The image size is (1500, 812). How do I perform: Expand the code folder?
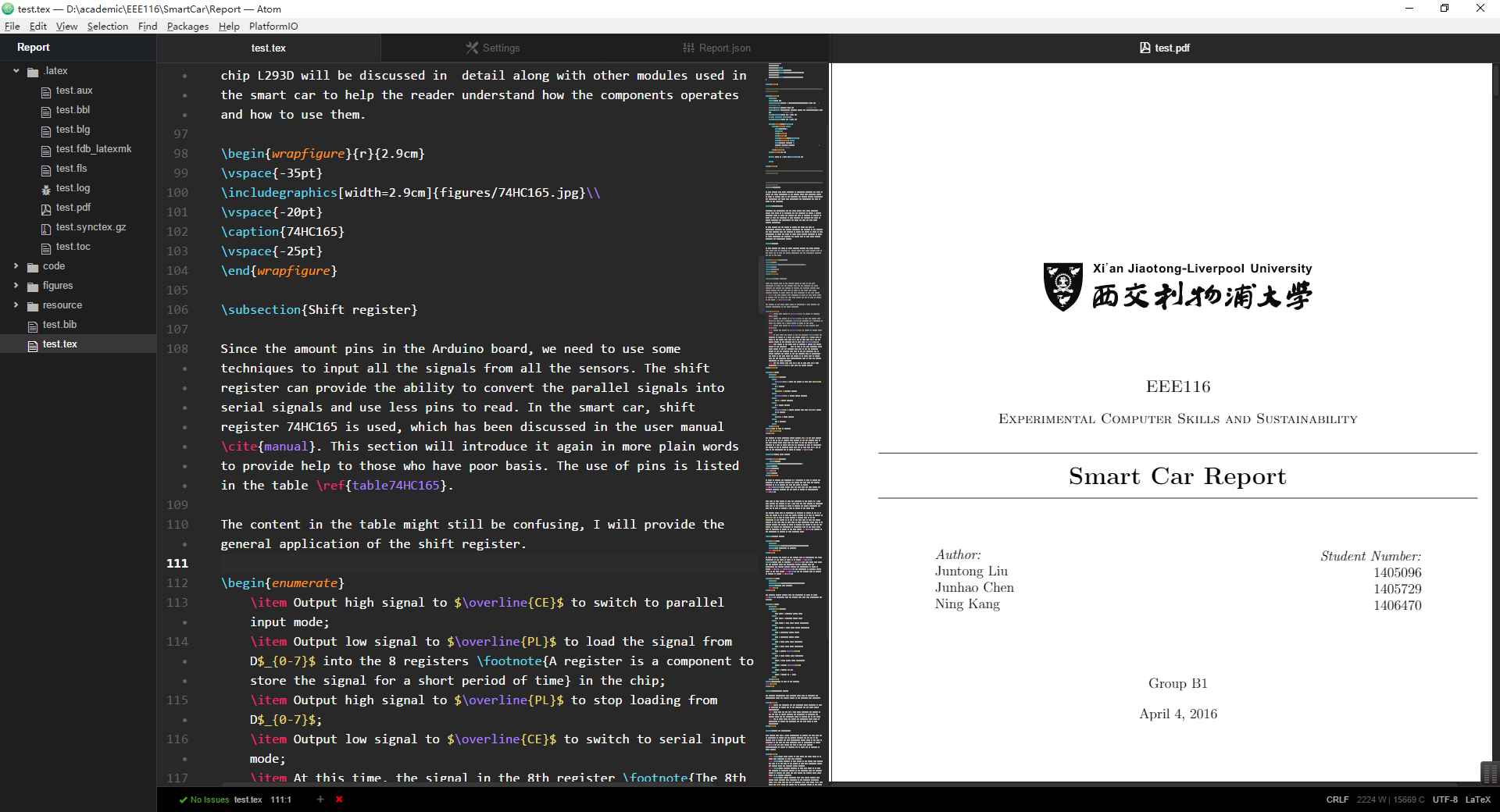[x=16, y=266]
